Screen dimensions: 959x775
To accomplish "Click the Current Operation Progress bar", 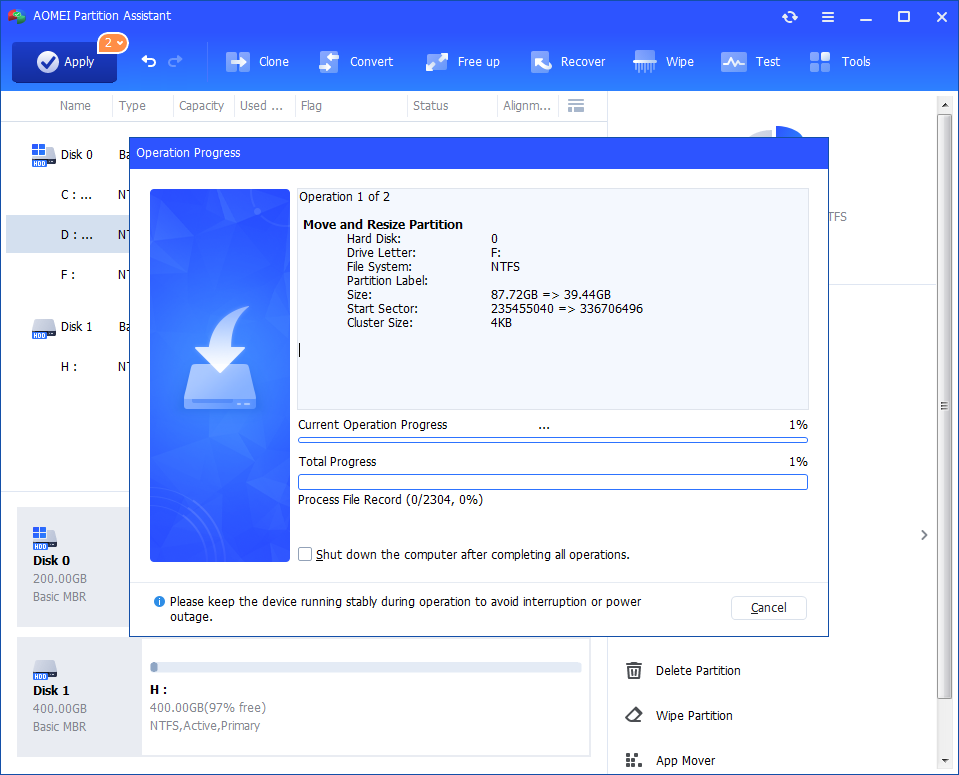I will tap(552, 440).
